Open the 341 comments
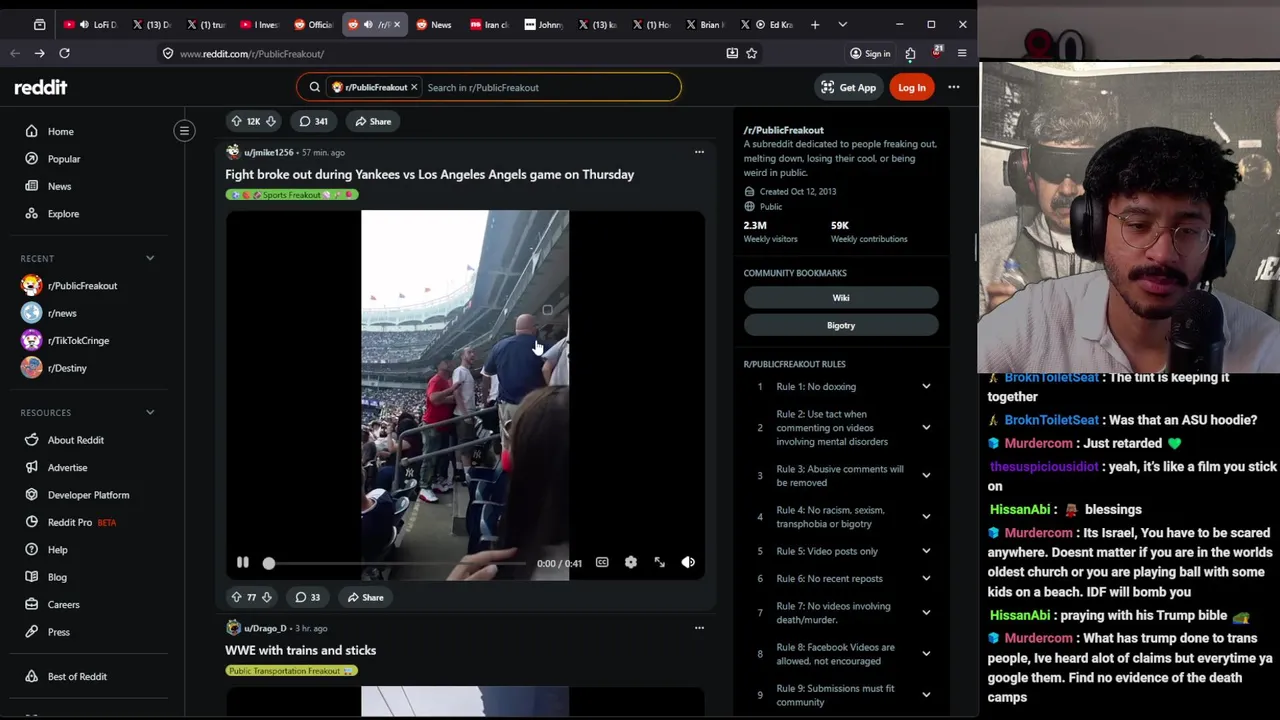This screenshot has width=1280, height=720. (x=313, y=121)
